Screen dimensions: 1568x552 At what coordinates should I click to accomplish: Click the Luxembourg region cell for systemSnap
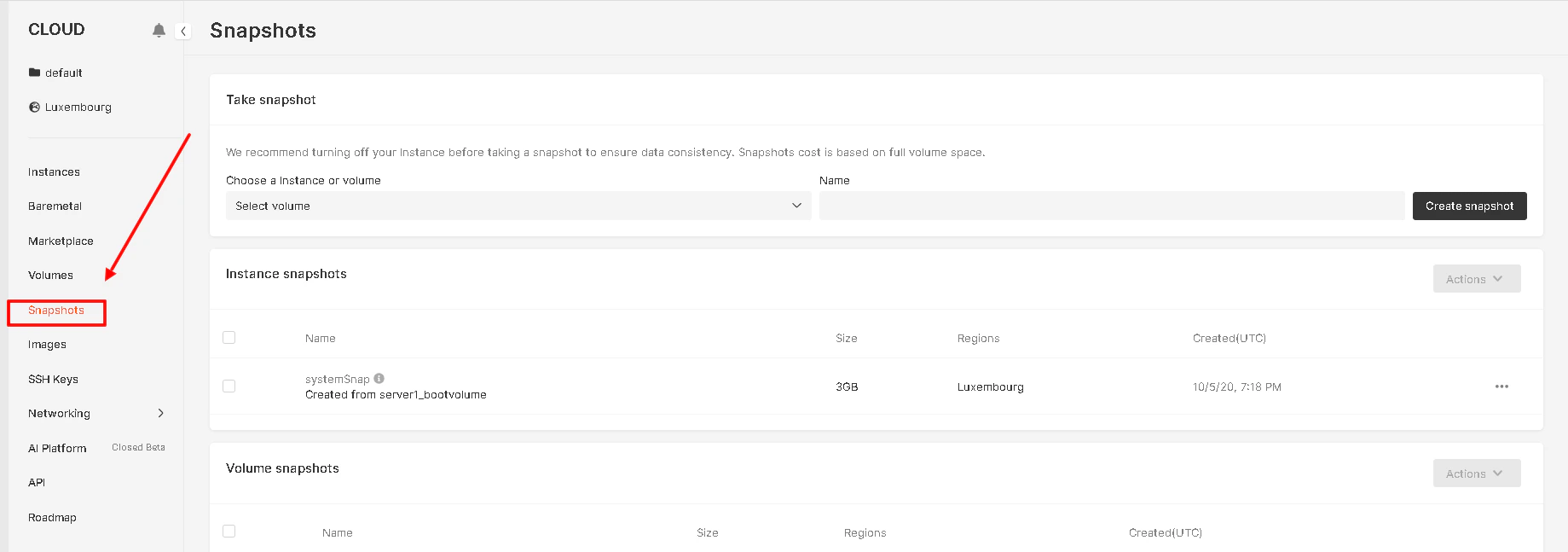pos(991,386)
